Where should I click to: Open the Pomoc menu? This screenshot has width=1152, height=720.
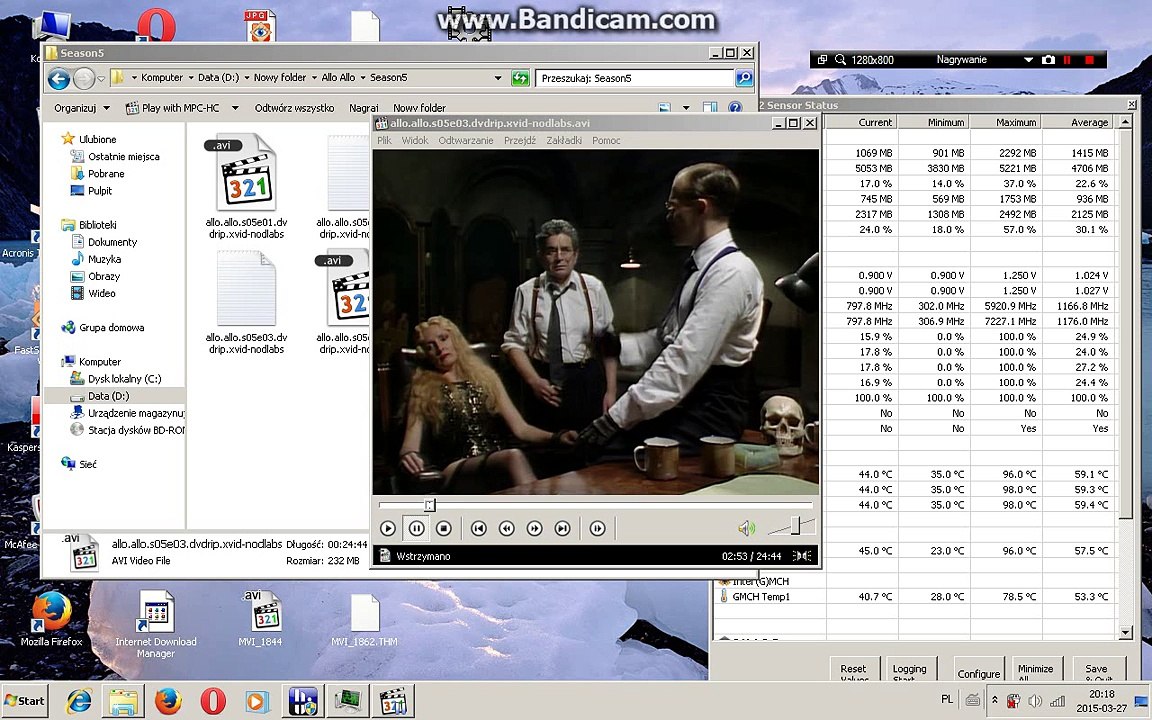[x=606, y=140]
